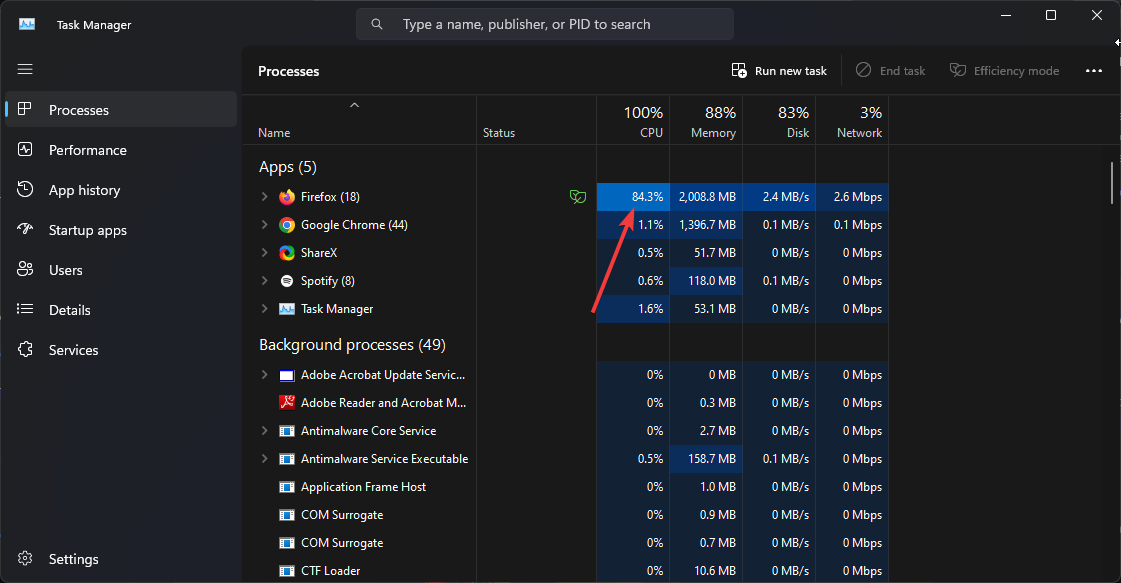Click the Firefox app icon in list
Viewport: 1121px width, 583px height.
[287, 197]
